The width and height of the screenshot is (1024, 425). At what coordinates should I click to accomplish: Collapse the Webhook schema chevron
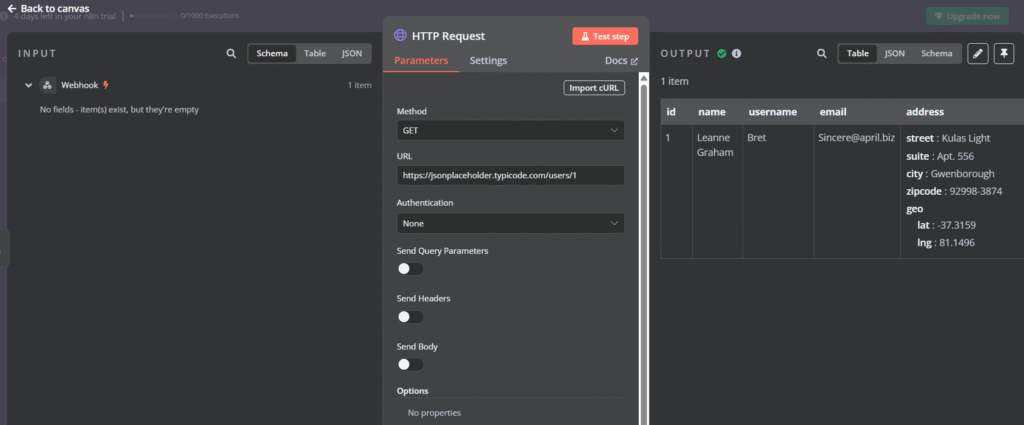pyautogui.click(x=29, y=85)
